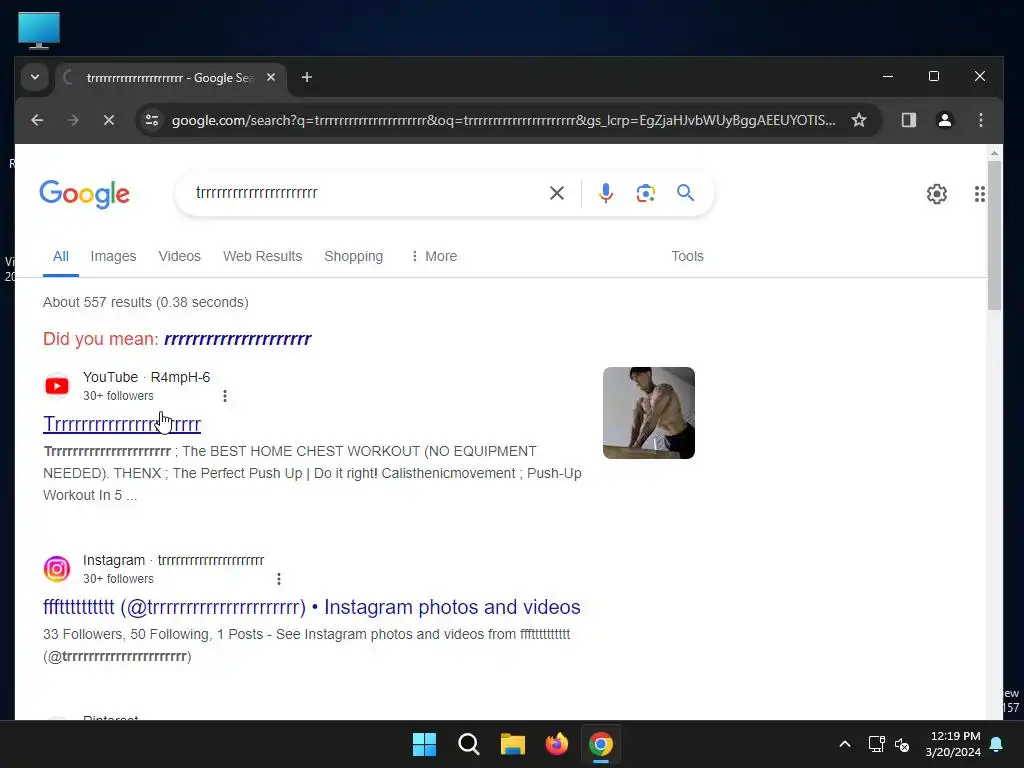Image resolution: width=1024 pixels, height=768 pixels.
Task: Click the Chrome taskbar icon
Action: [x=601, y=744]
